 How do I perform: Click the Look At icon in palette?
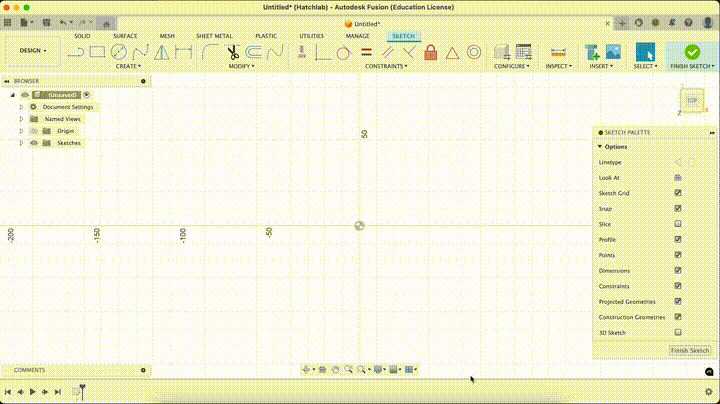pos(678,178)
